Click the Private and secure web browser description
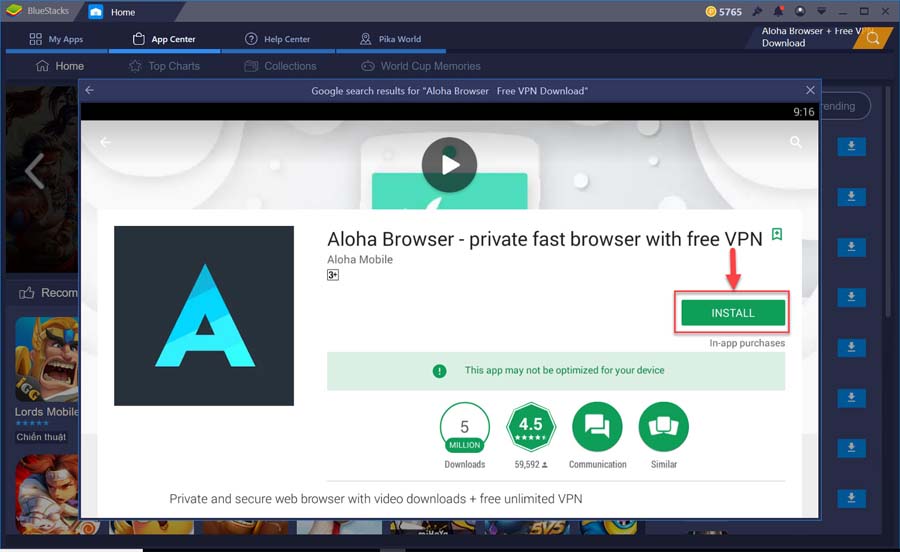Image resolution: width=900 pixels, height=552 pixels. point(375,499)
